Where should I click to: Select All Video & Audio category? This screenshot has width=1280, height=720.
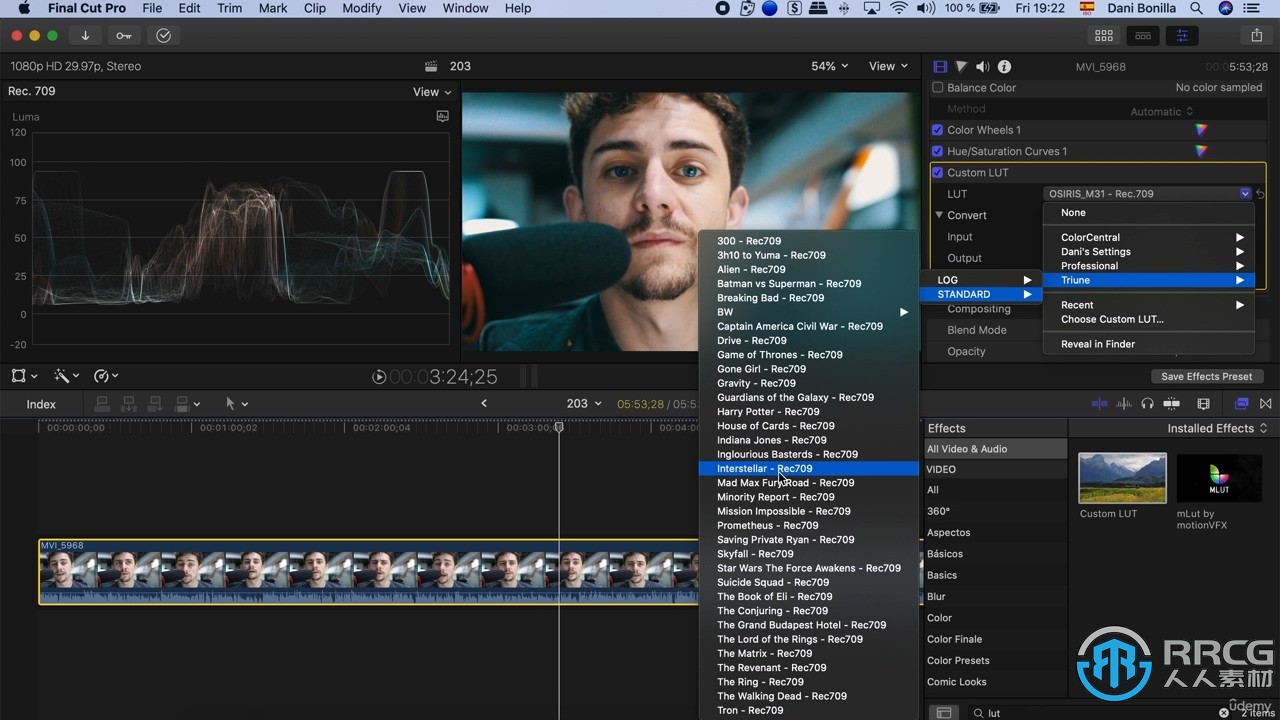(x=995, y=449)
